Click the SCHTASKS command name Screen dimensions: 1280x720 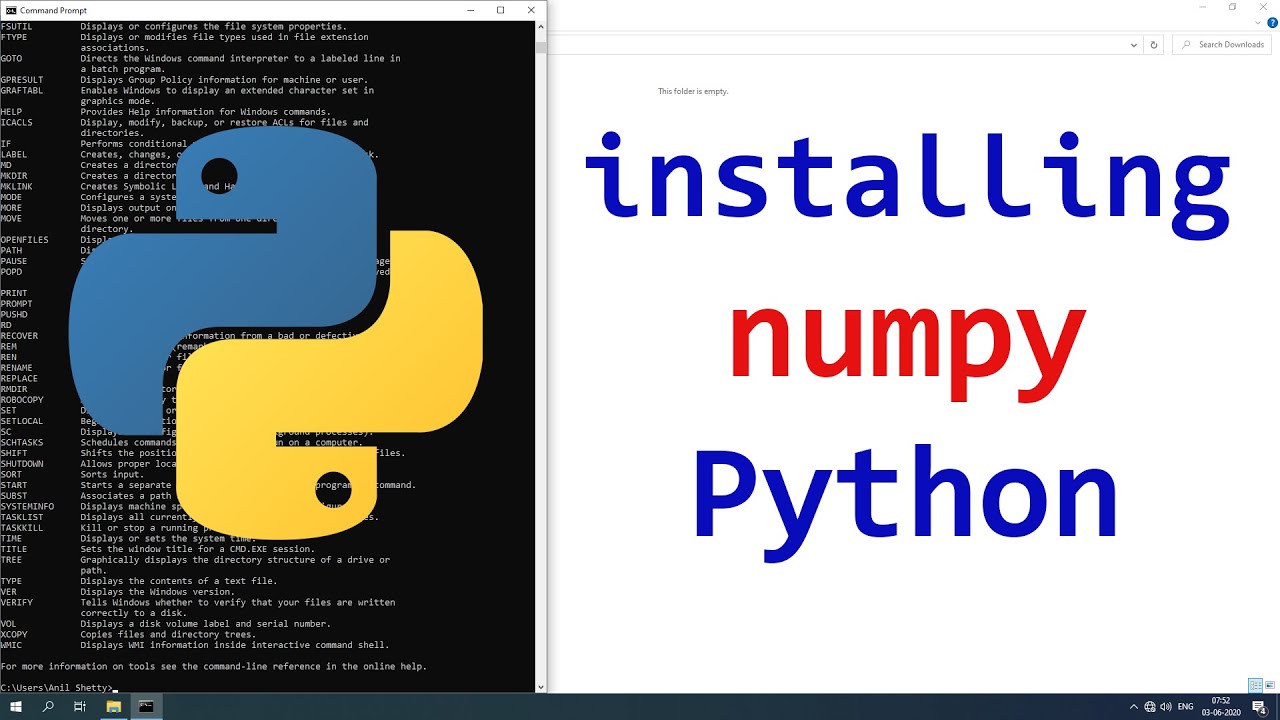pyautogui.click(x=22, y=442)
